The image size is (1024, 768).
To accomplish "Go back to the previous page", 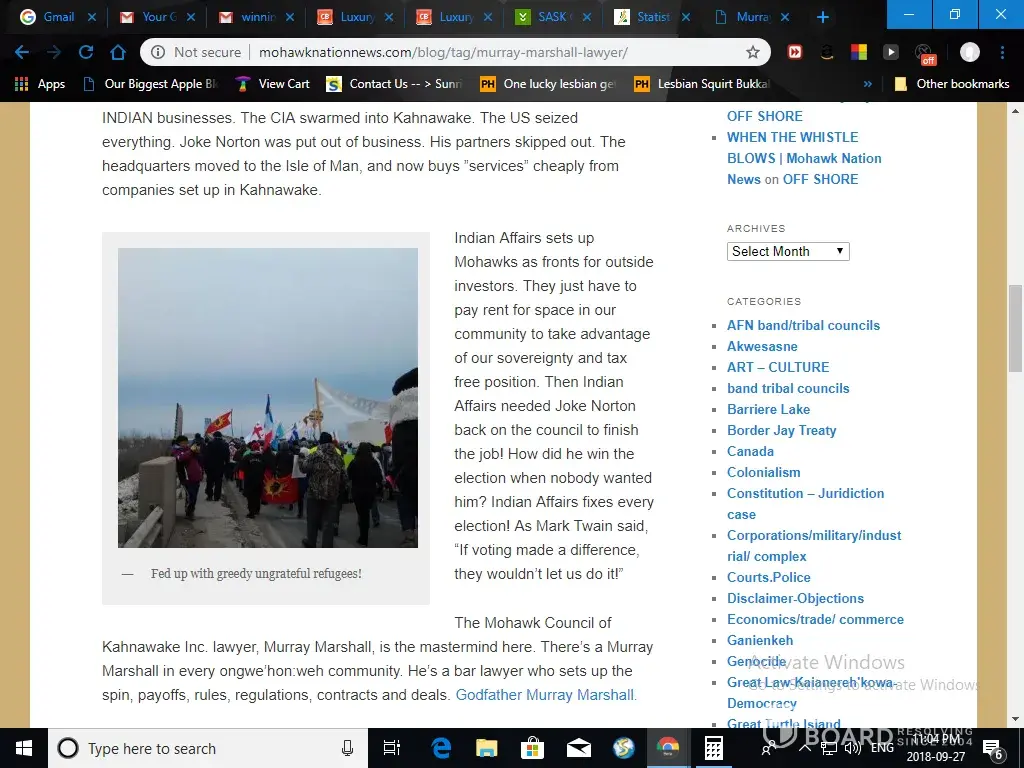I will [x=22, y=52].
